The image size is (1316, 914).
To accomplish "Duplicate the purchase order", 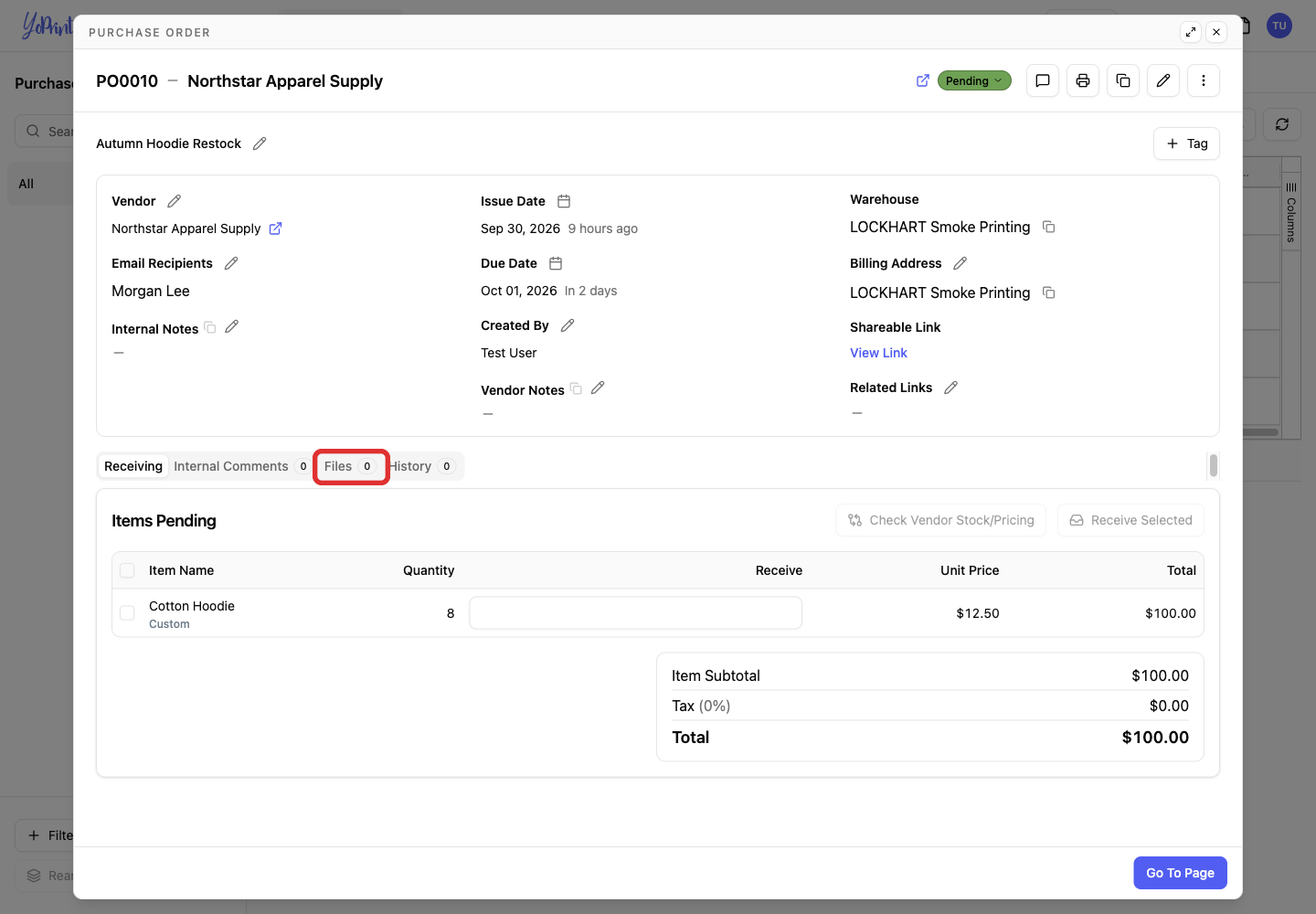I will coord(1123,80).
